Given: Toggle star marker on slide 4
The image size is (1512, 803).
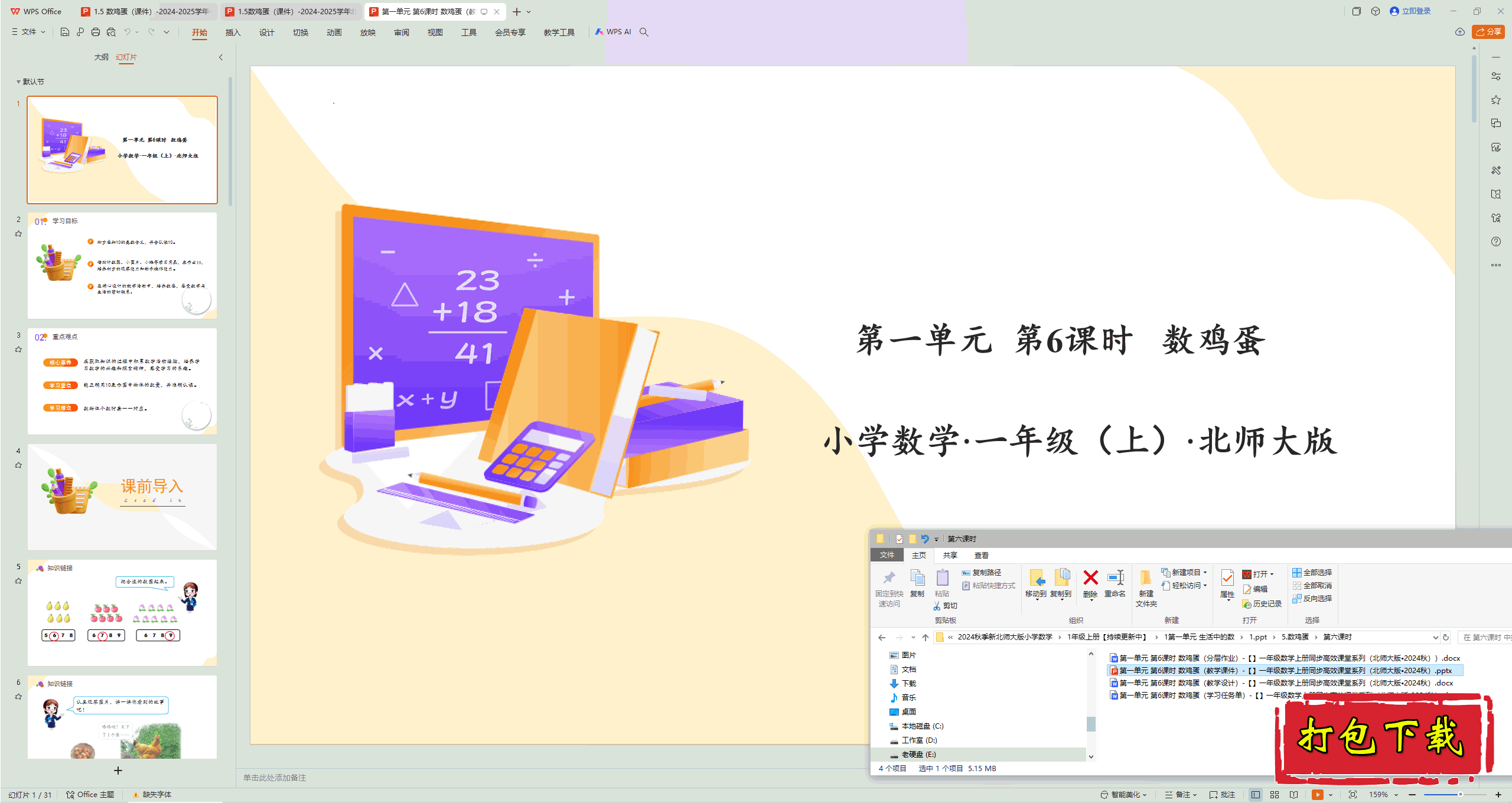Looking at the screenshot, I should point(18,465).
